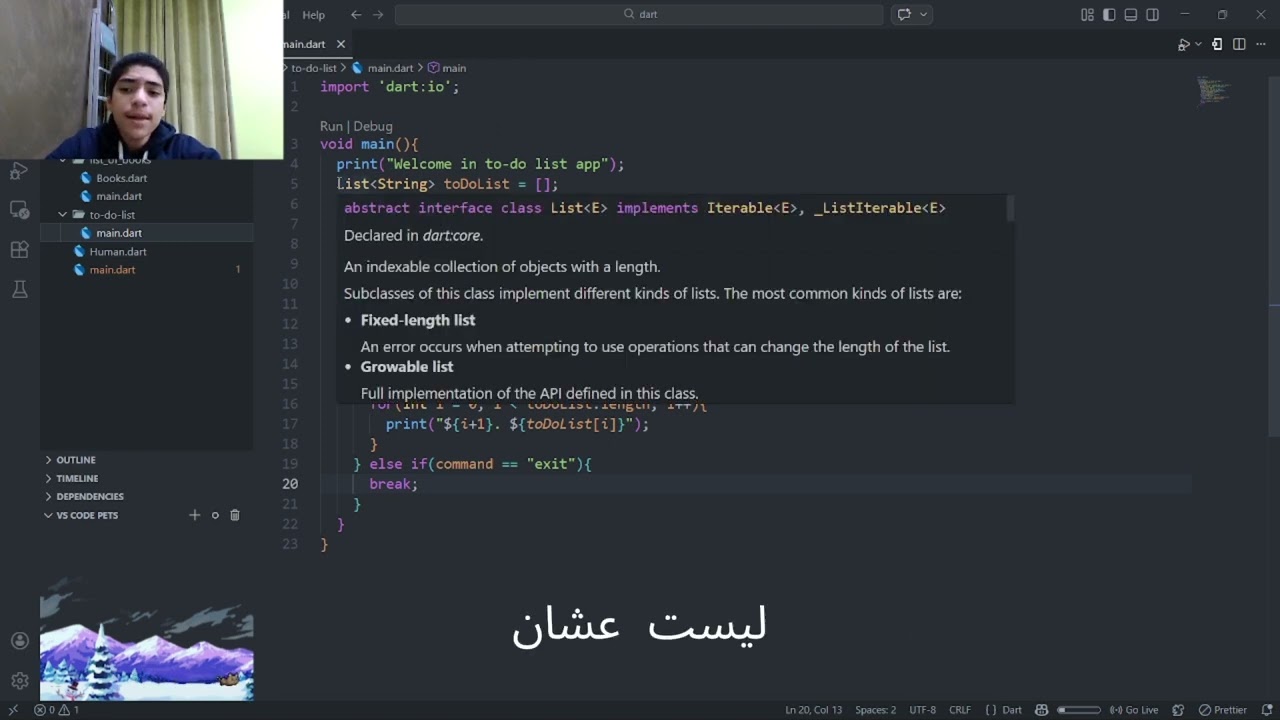Screen dimensions: 1280x720
Task: Change indentation via Spaces: 2
Action: tap(875, 710)
